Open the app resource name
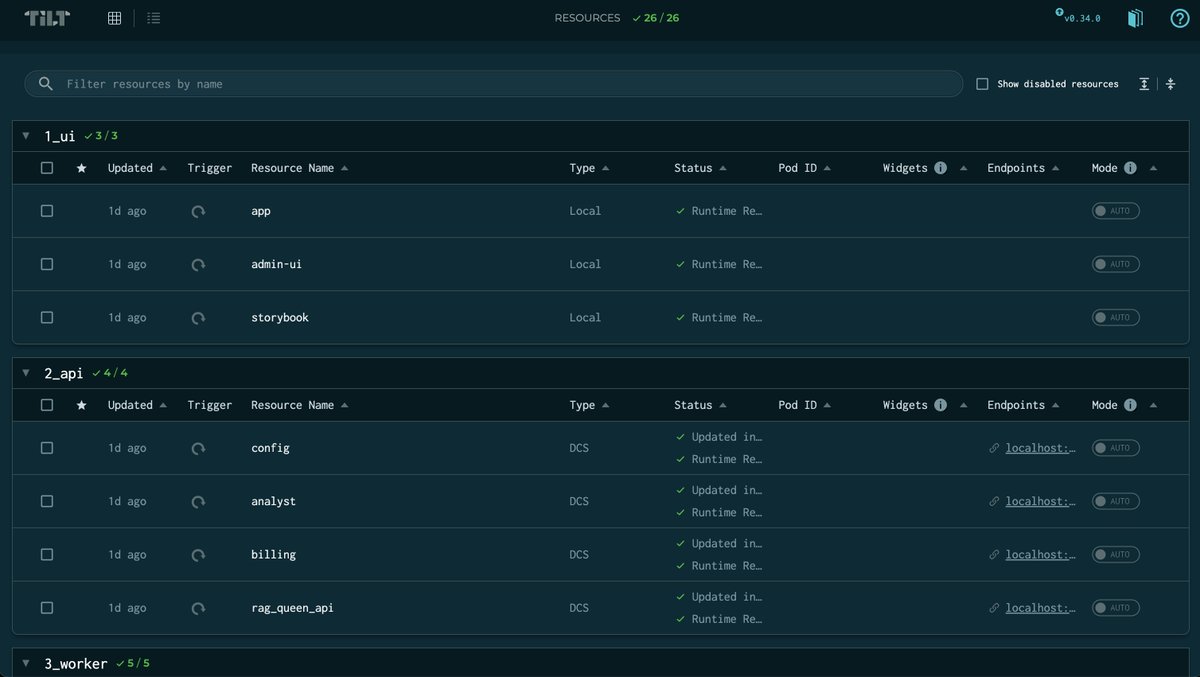 (x=261, y=211)
